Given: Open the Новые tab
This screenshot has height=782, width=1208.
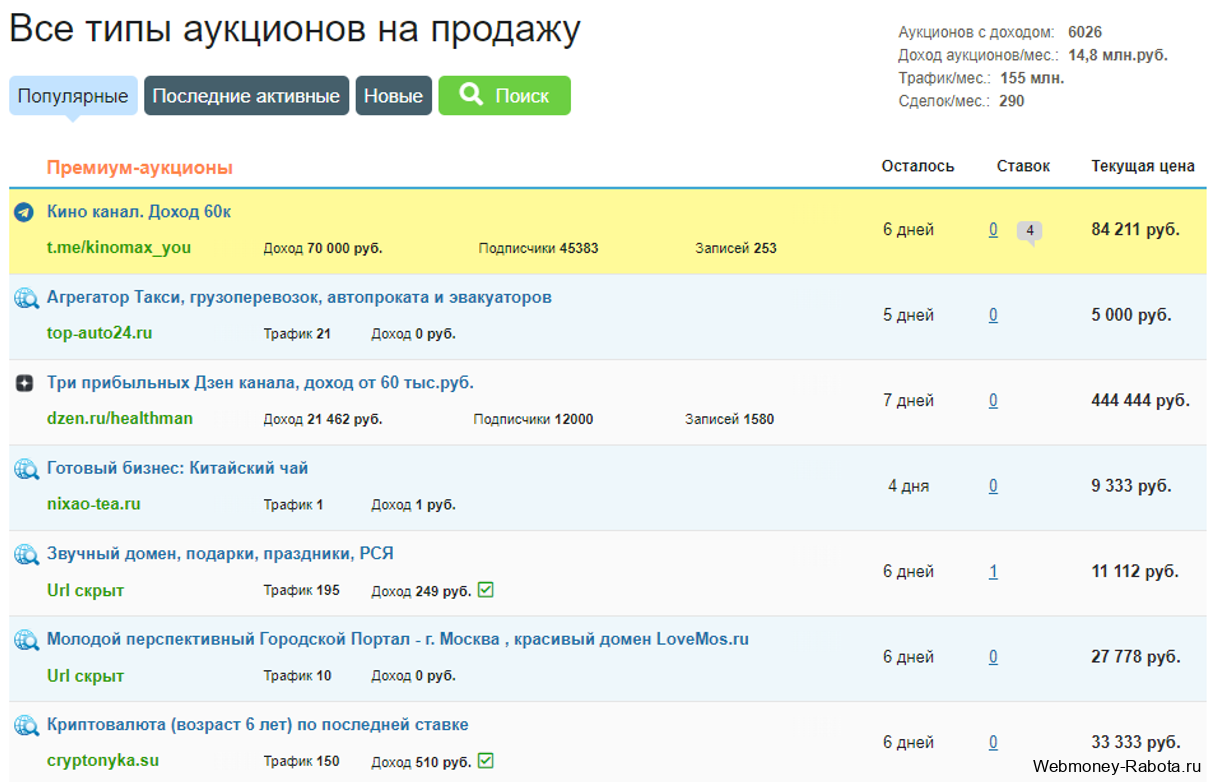Looking at the screenshot, I should coord(393,96).
